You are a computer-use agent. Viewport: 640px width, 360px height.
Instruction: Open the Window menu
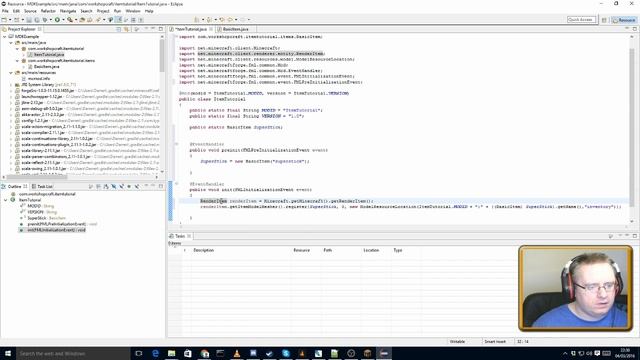click(133, 11)
